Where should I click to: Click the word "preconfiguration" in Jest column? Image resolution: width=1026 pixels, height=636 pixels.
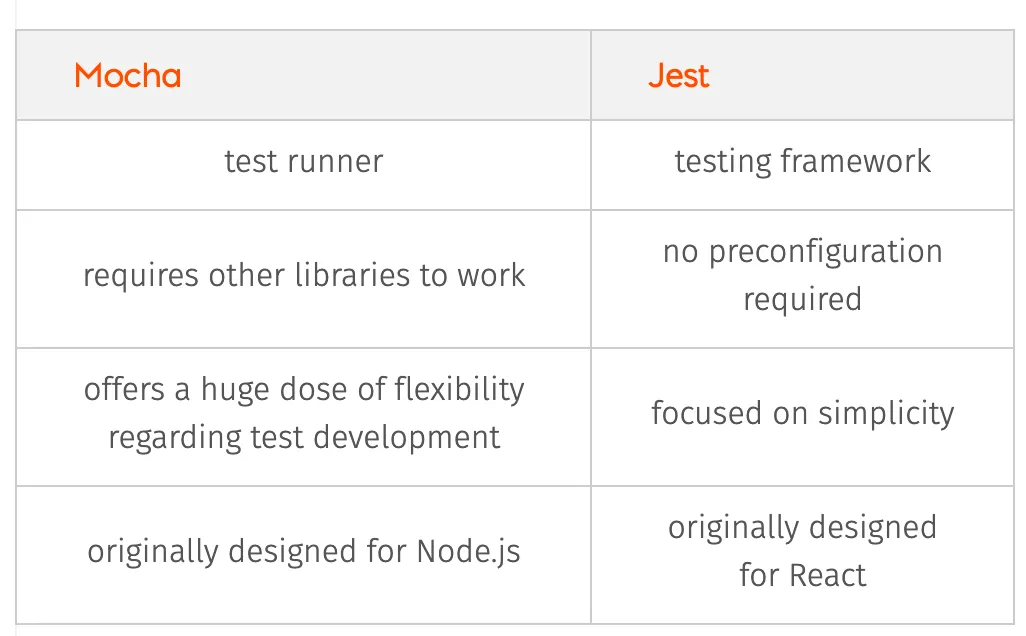coord(826,253)
